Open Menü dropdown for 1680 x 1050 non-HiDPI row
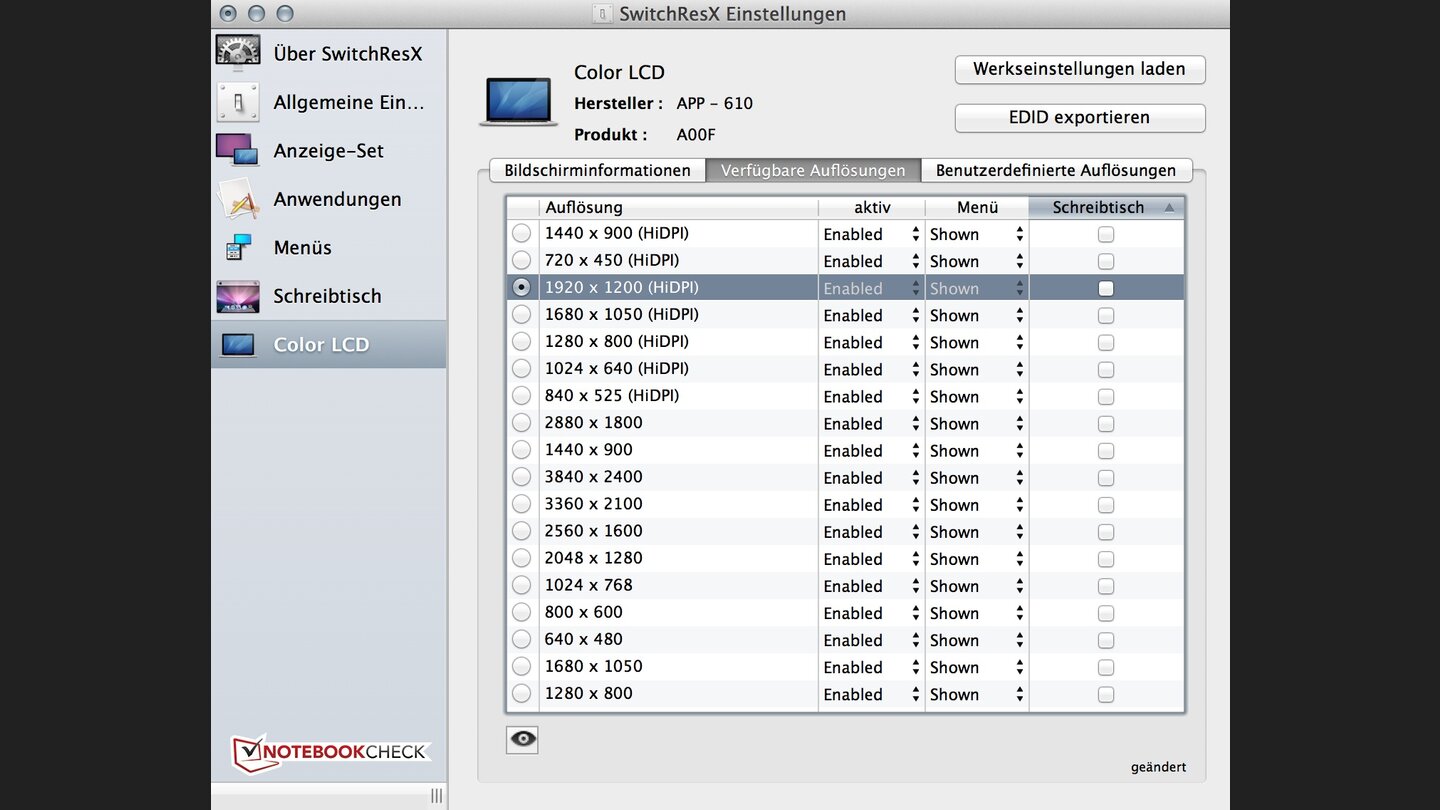Viewport: 1440px width, 810px height. 977,666
